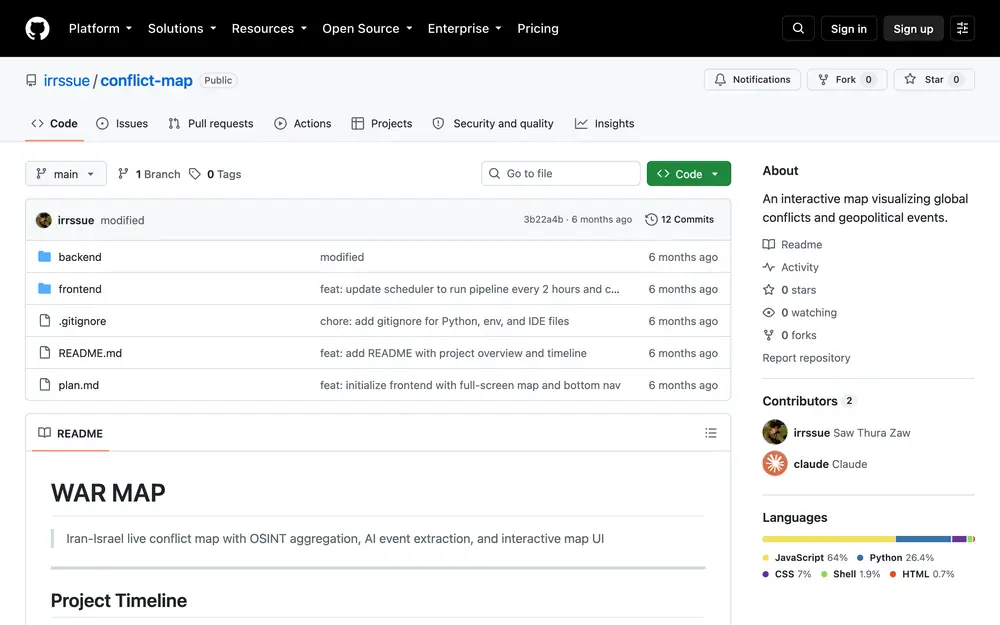
Task: Click the irrssue avatar in commit row
Action: [x=43, y=220]
